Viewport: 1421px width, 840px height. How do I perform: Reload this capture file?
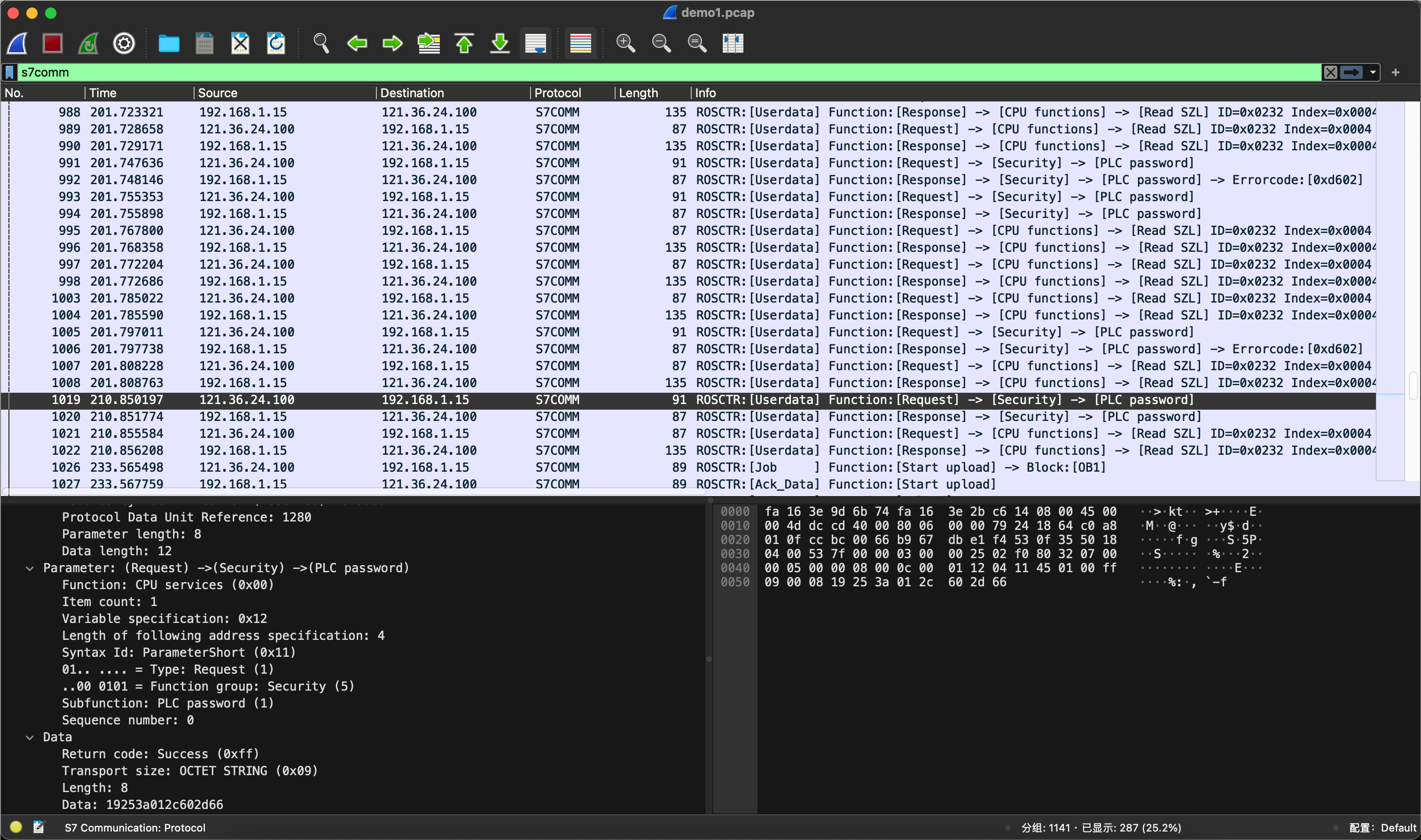coord(276,43)
